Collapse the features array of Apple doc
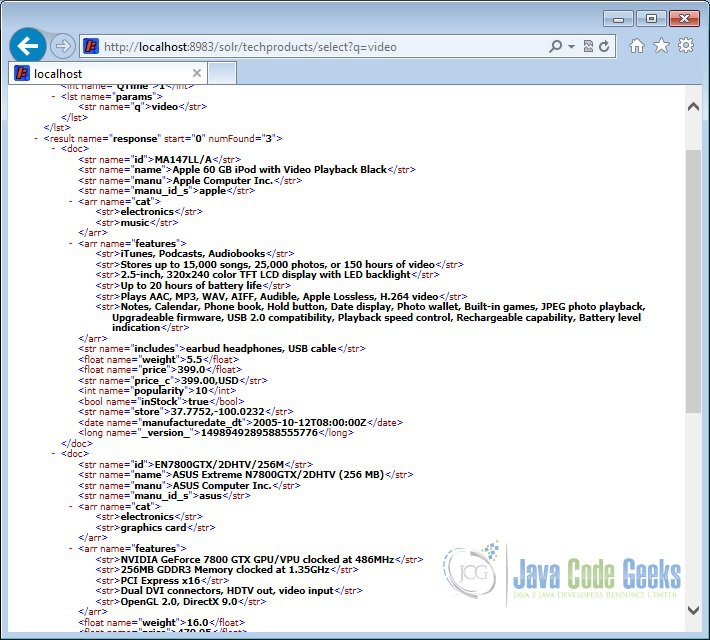 (71, 243)
